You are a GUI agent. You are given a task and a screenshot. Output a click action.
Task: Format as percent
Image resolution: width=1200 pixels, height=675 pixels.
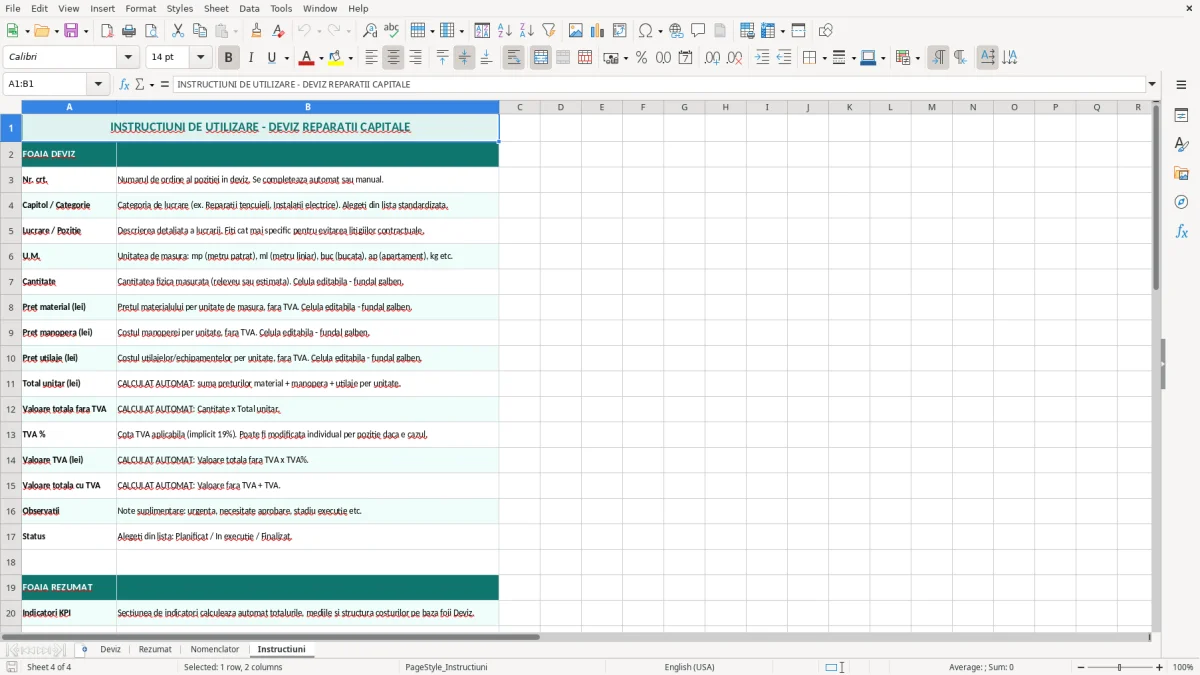[641, 58]
